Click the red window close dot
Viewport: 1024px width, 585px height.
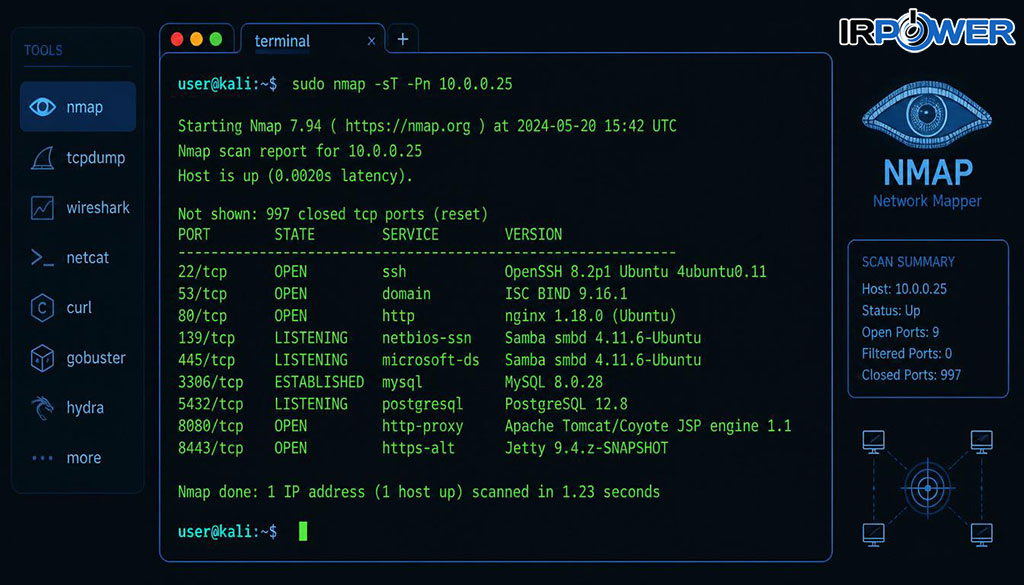pos(177,39)
